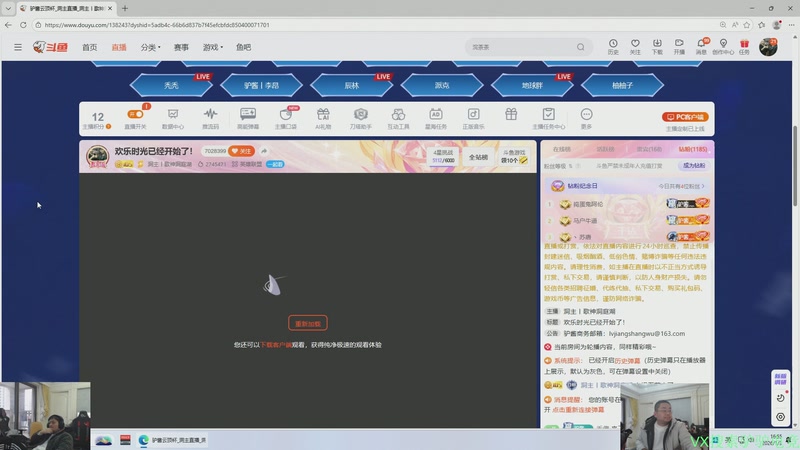Open AI礼物 tool
800x450 pixels.
(x=323, y=119)
